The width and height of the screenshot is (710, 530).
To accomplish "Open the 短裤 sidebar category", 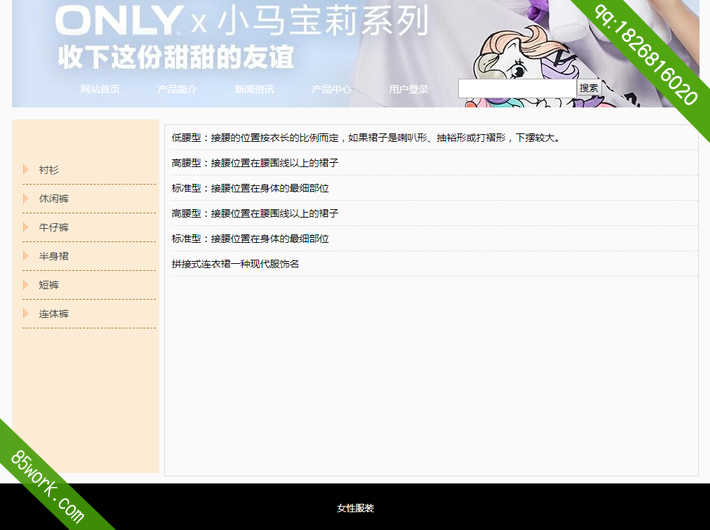I will point(48,285).
